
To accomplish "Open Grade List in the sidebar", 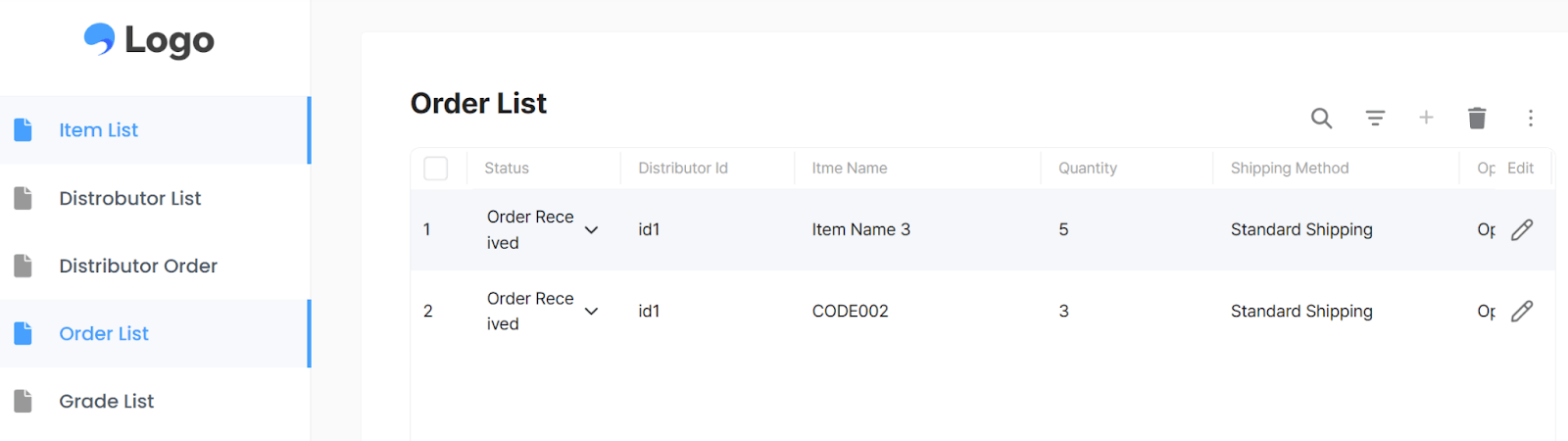I will pyautogui.click(x=155, y=401).
